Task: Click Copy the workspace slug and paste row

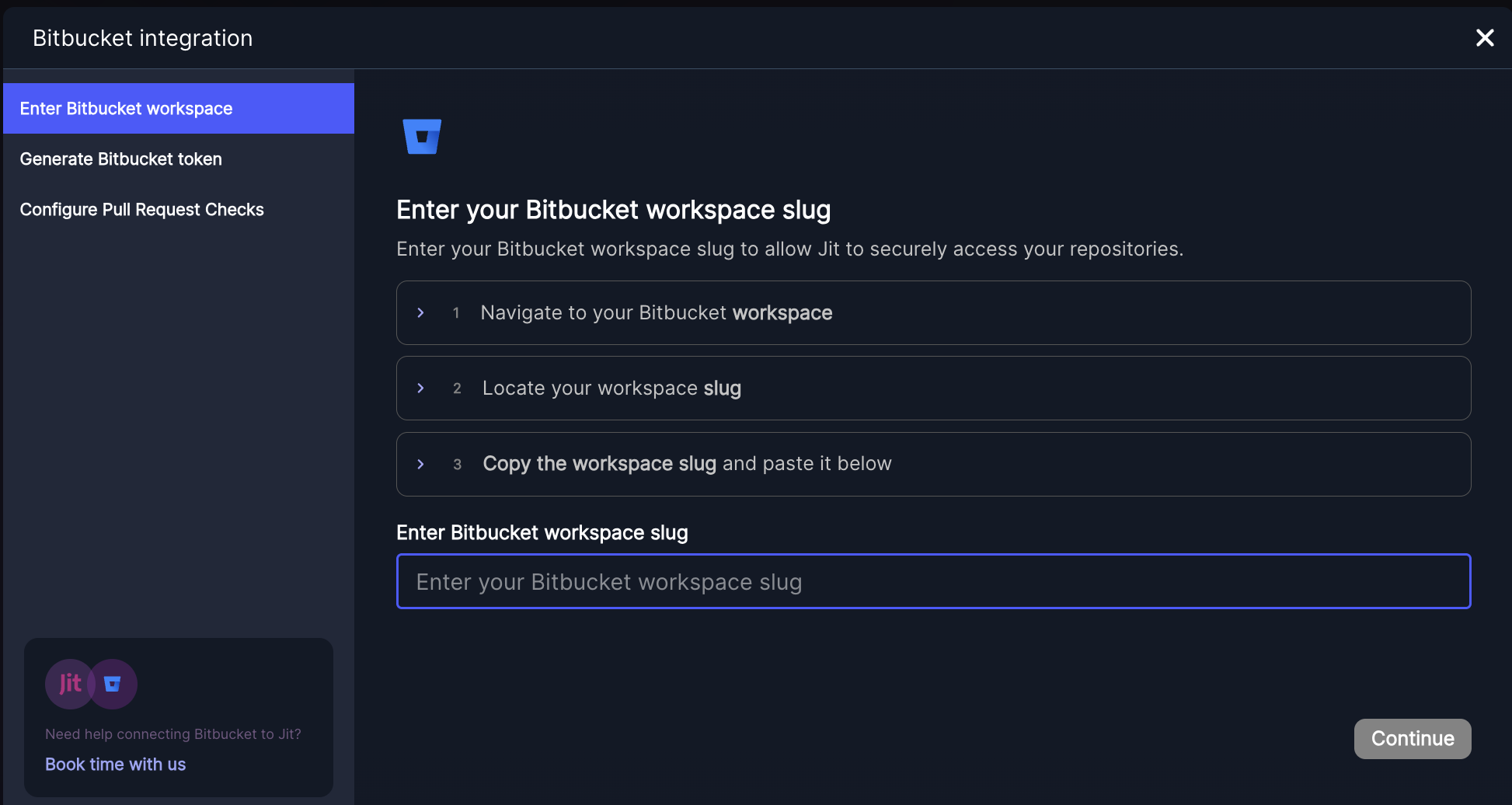Action: tap(934, 464)
